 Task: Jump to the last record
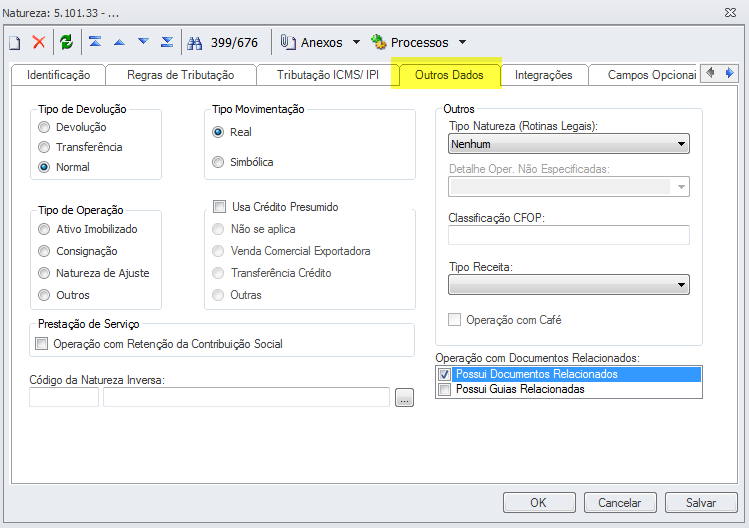[167, 42]
